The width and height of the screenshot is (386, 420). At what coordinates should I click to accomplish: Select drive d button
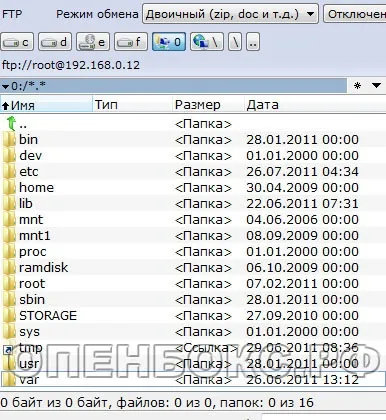pyautogui.click(x=55, y=42)
